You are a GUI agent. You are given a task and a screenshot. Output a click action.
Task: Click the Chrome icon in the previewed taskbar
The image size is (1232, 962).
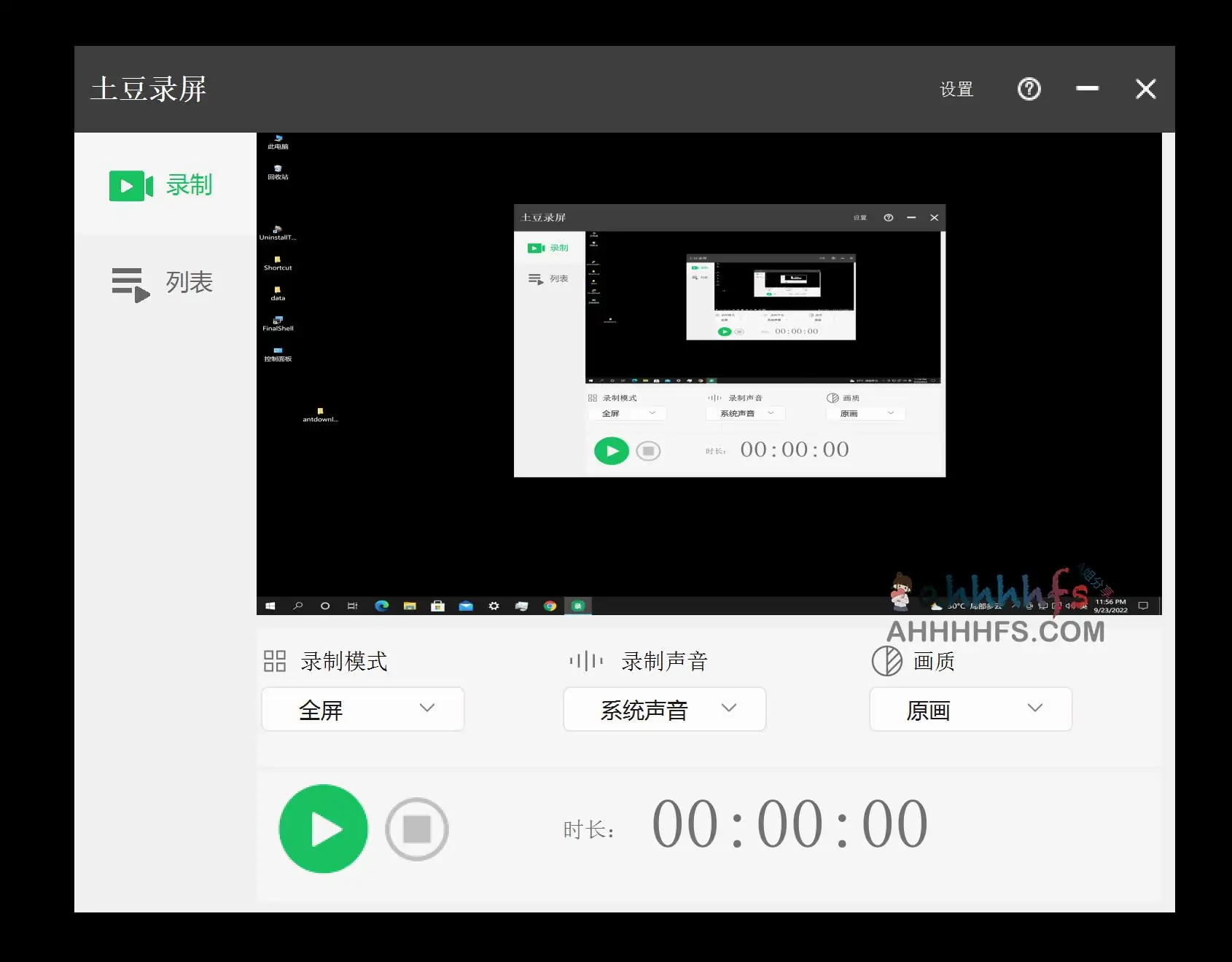click(550, 606)
